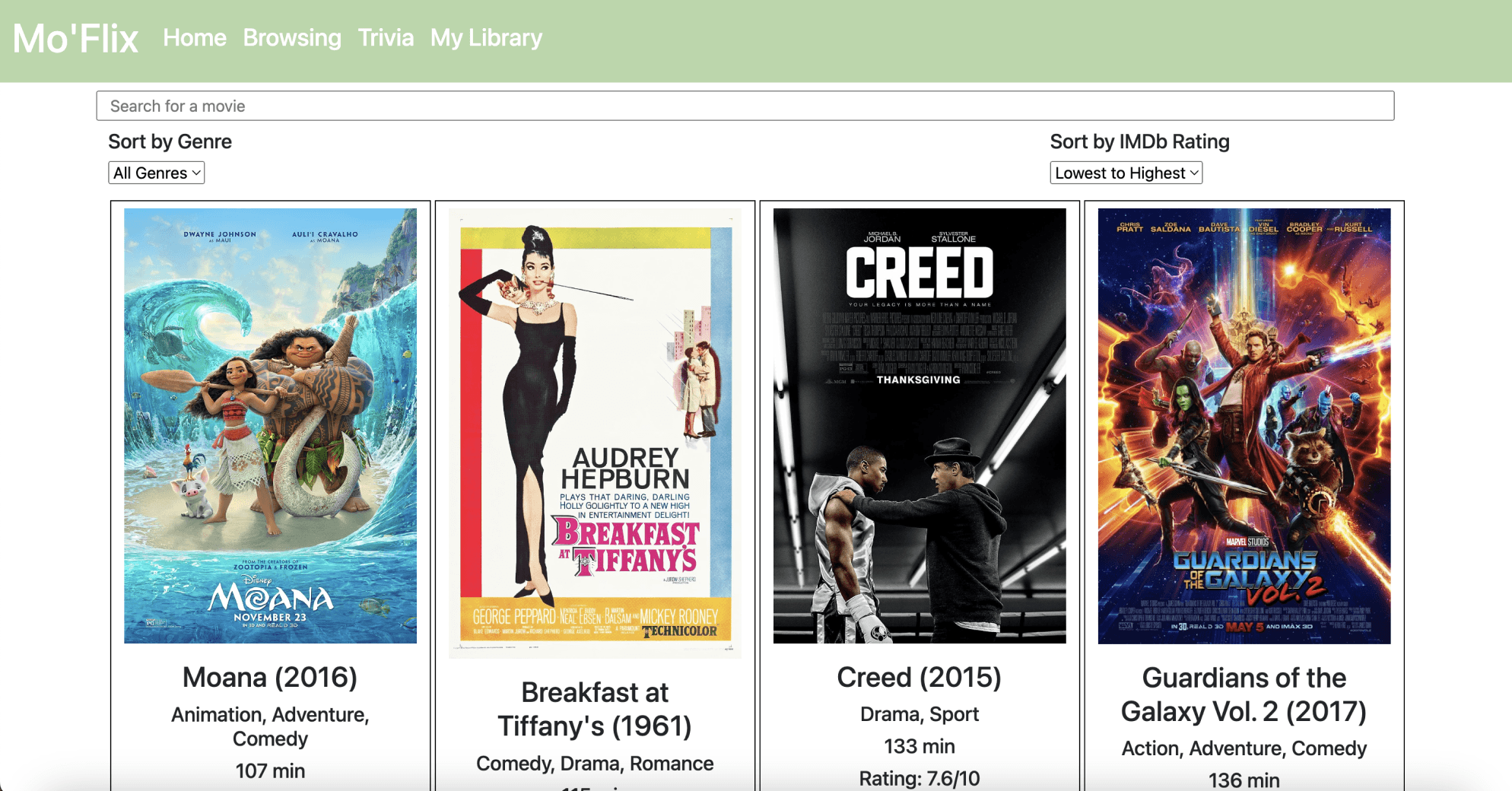Click the Sort by IMDb Rating label
Viewport: 1512px width, 791px height.
[x=1140, y=141]
